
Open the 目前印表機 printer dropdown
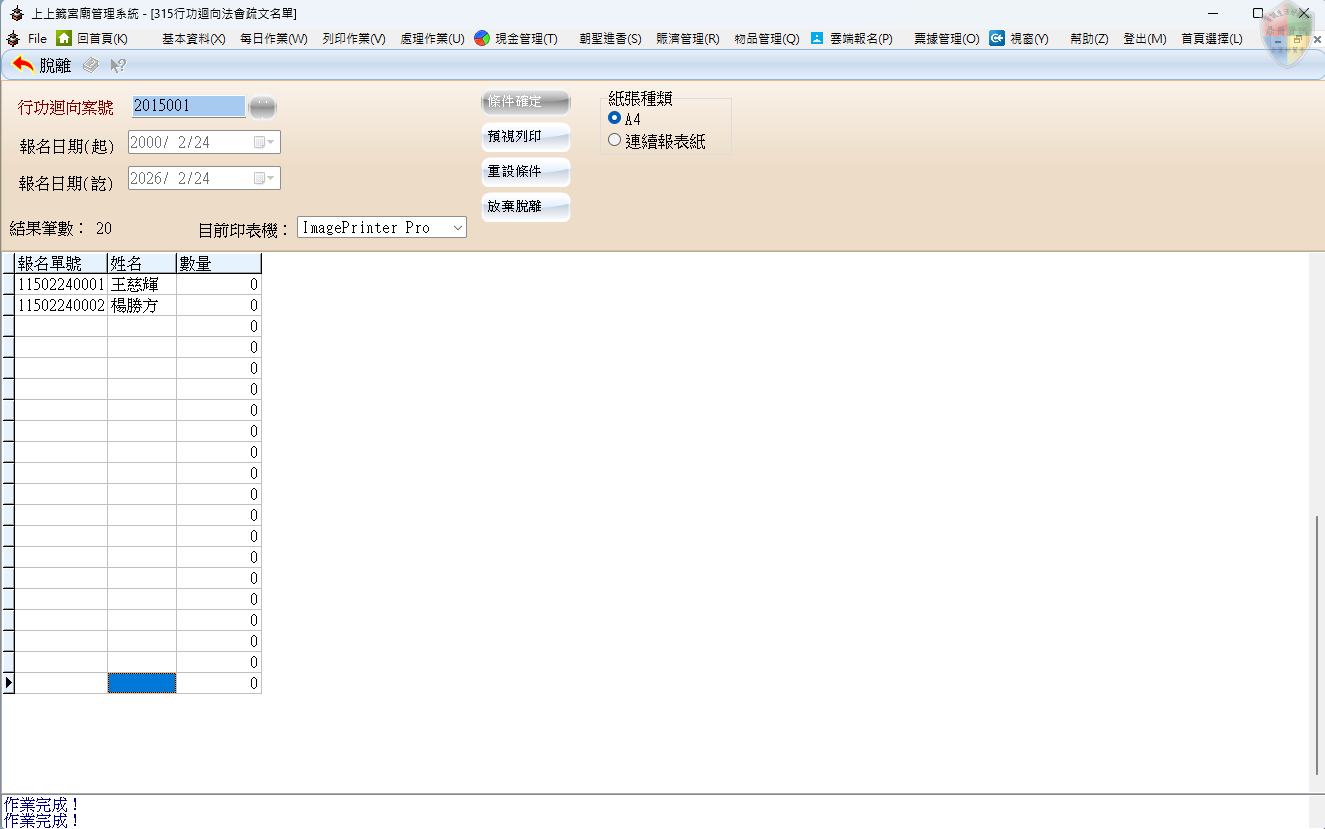coord(457,228)
